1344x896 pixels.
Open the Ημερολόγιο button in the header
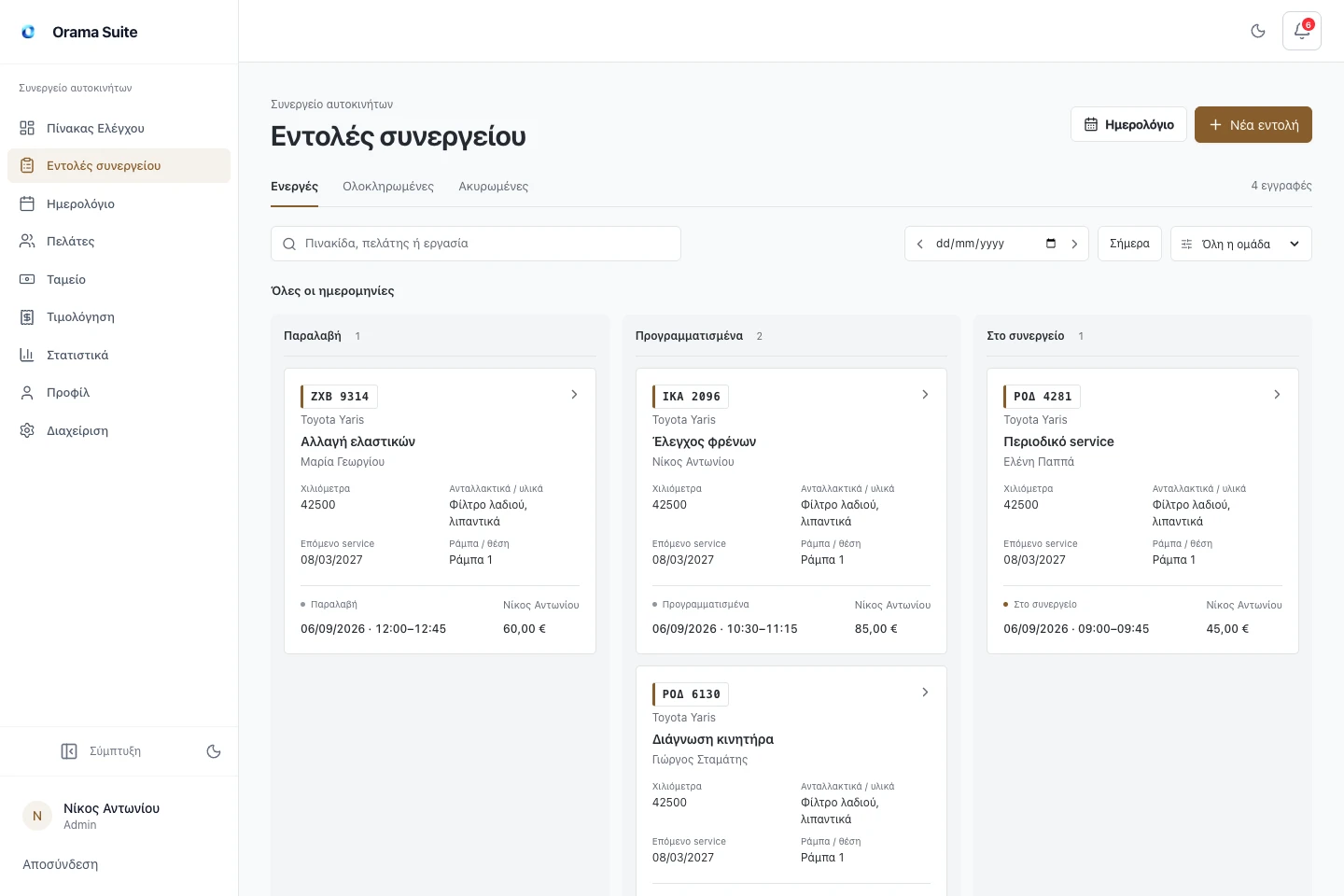1128,124
